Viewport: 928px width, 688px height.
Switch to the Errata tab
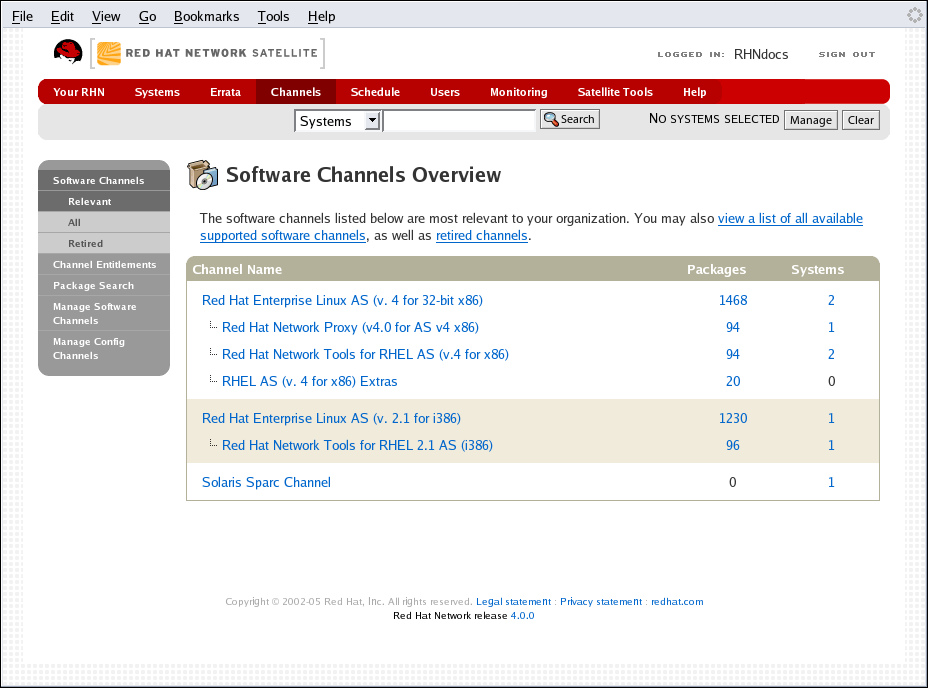point(225,92)
